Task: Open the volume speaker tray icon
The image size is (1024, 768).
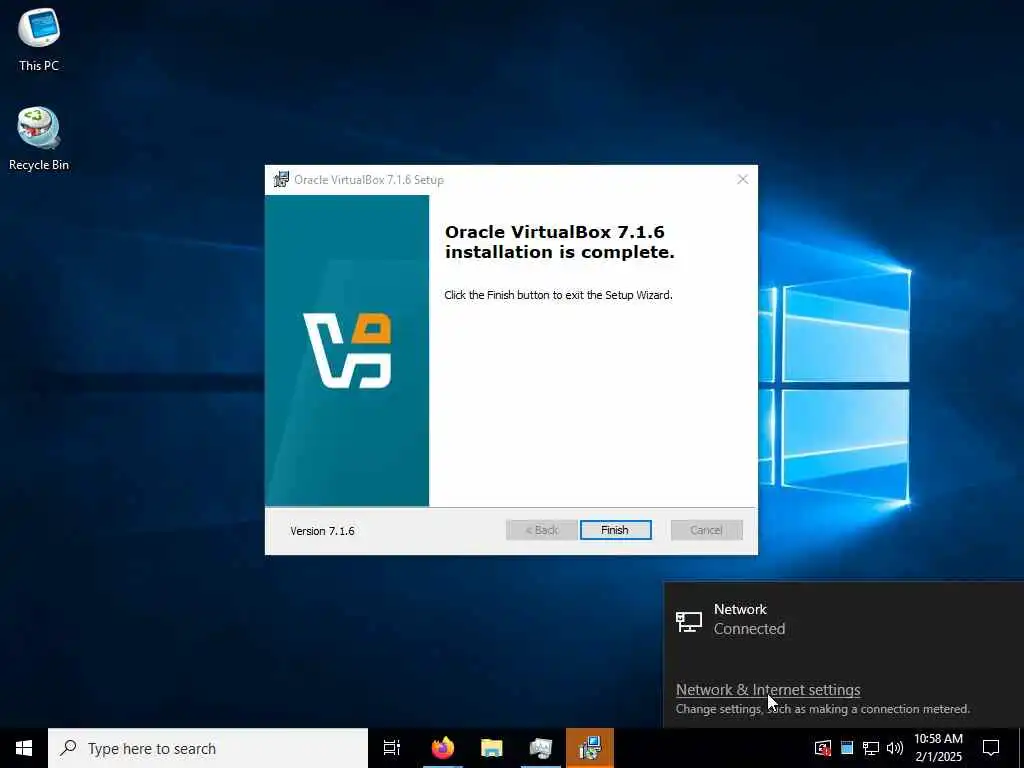Action: coord(895,748)
